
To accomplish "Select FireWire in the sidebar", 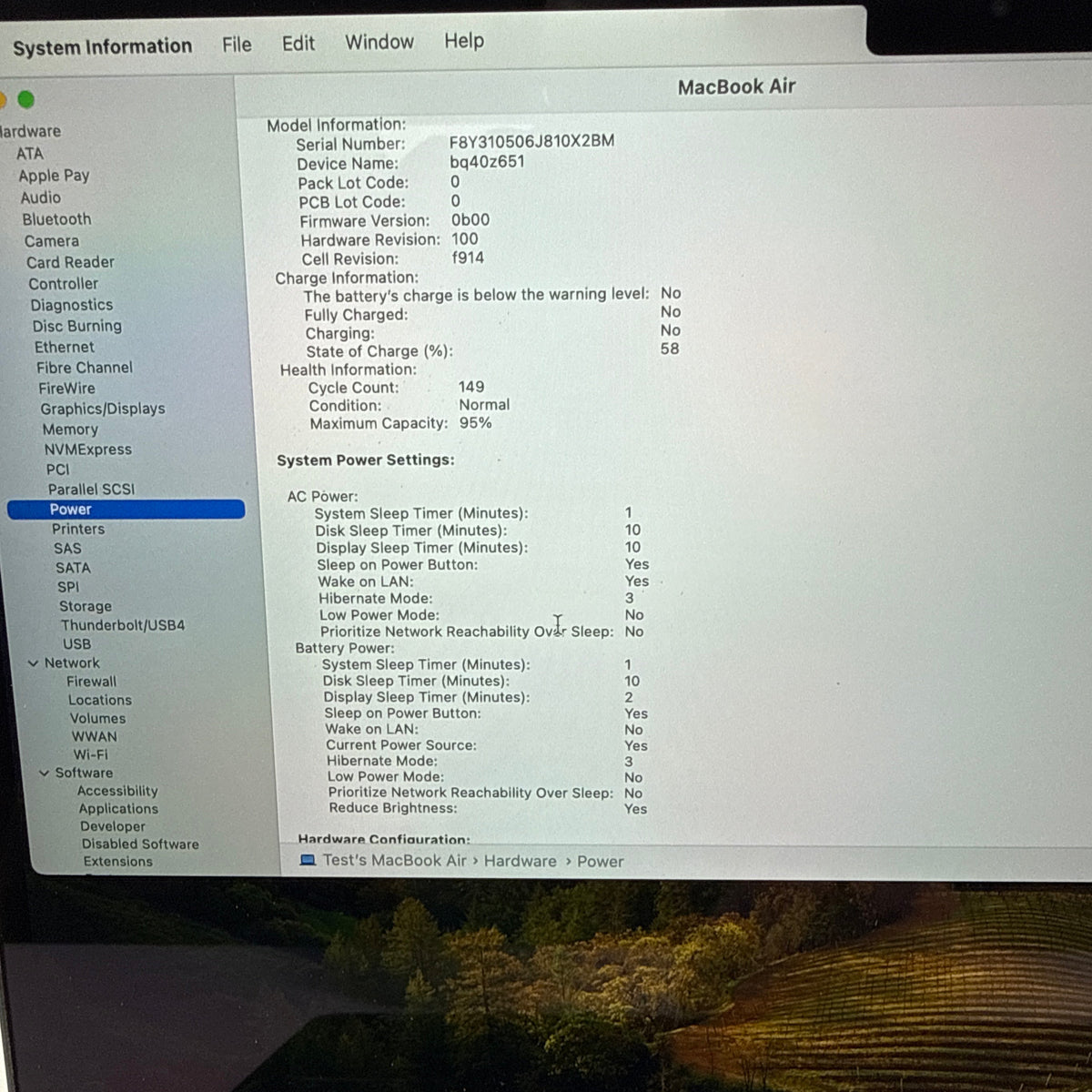I will 66,389.
